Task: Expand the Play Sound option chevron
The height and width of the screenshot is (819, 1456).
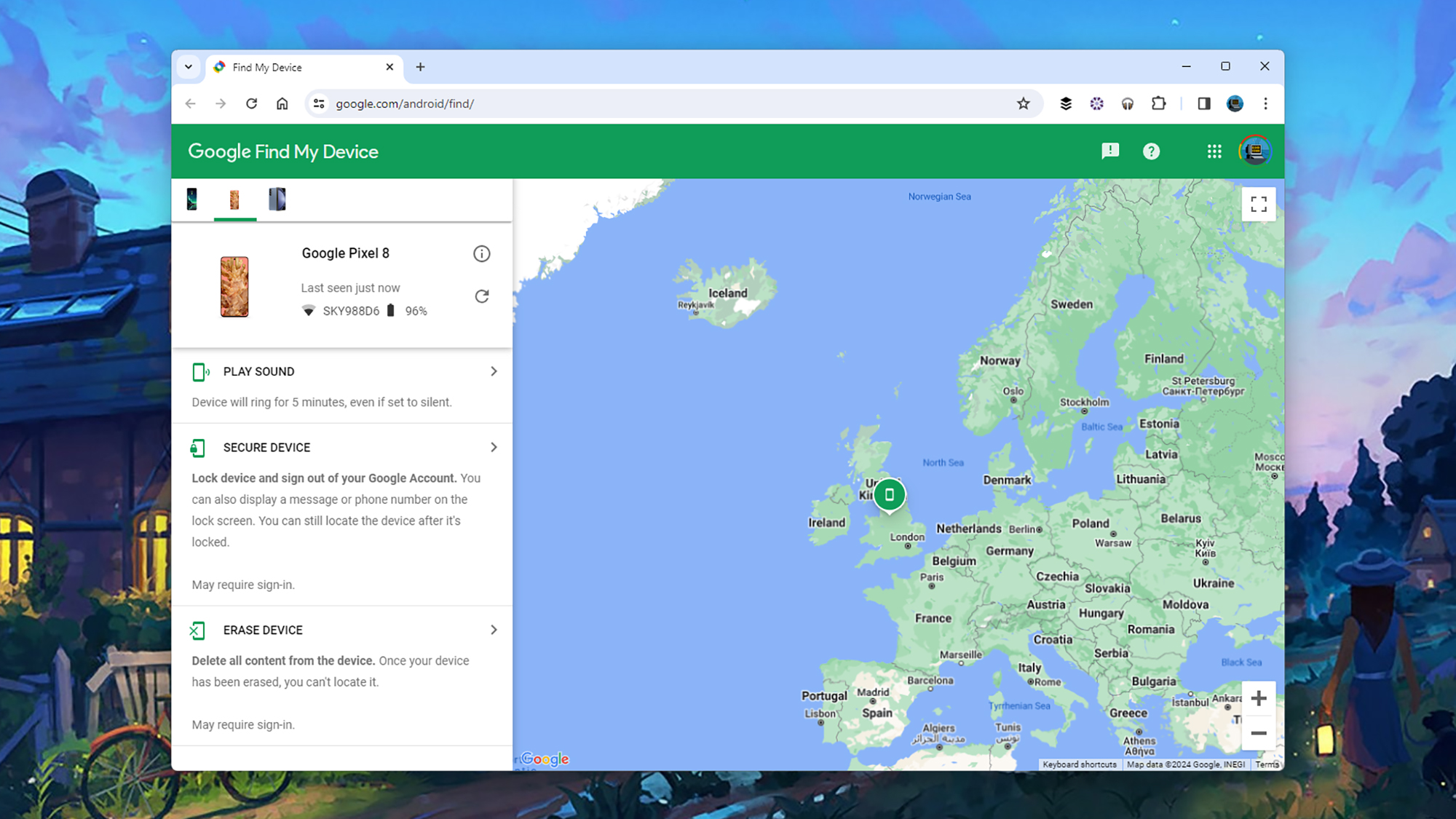Action: pos(494,371)
